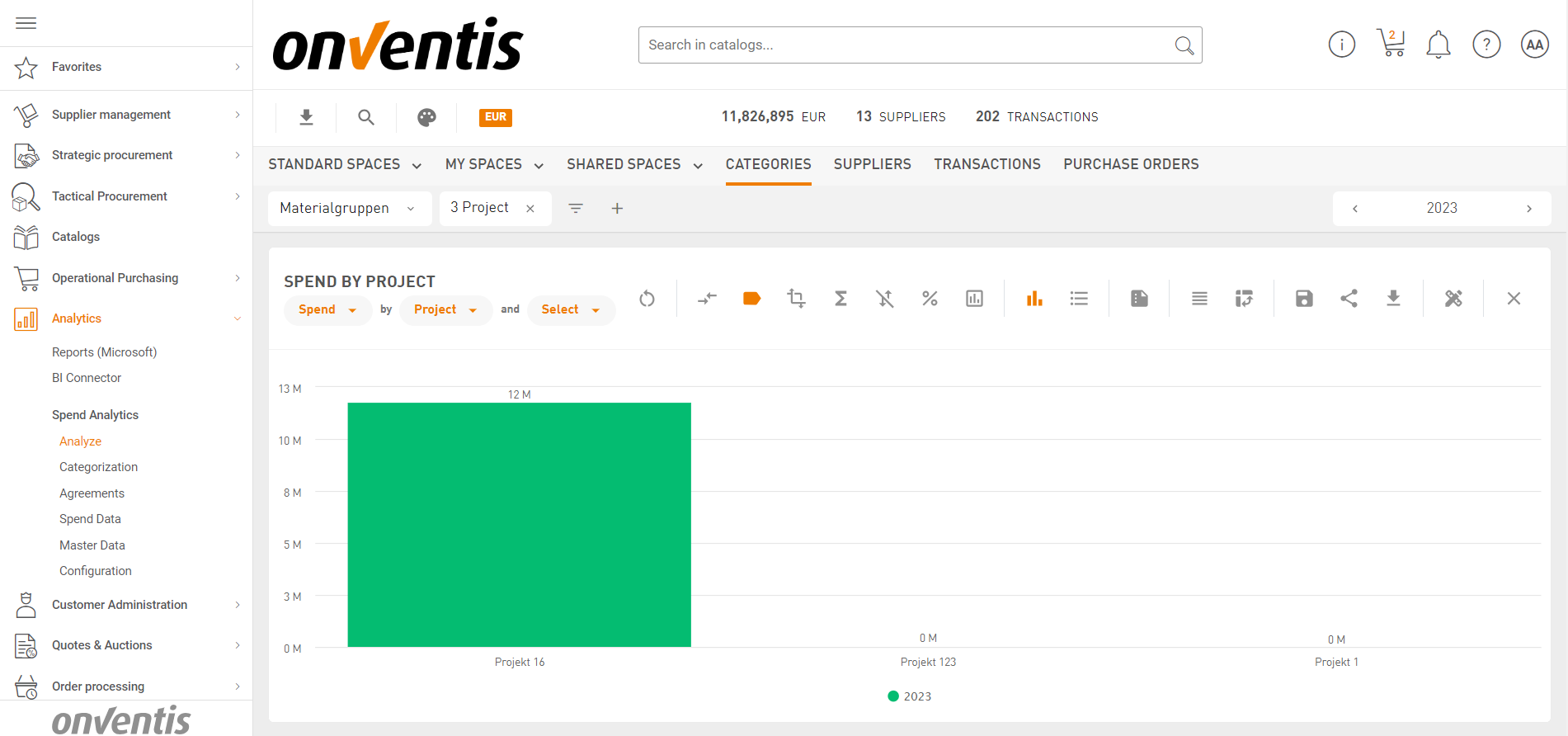Switch to bar chart view icon
This screenshot has height=736, width=1568.
pos(1034,299)
